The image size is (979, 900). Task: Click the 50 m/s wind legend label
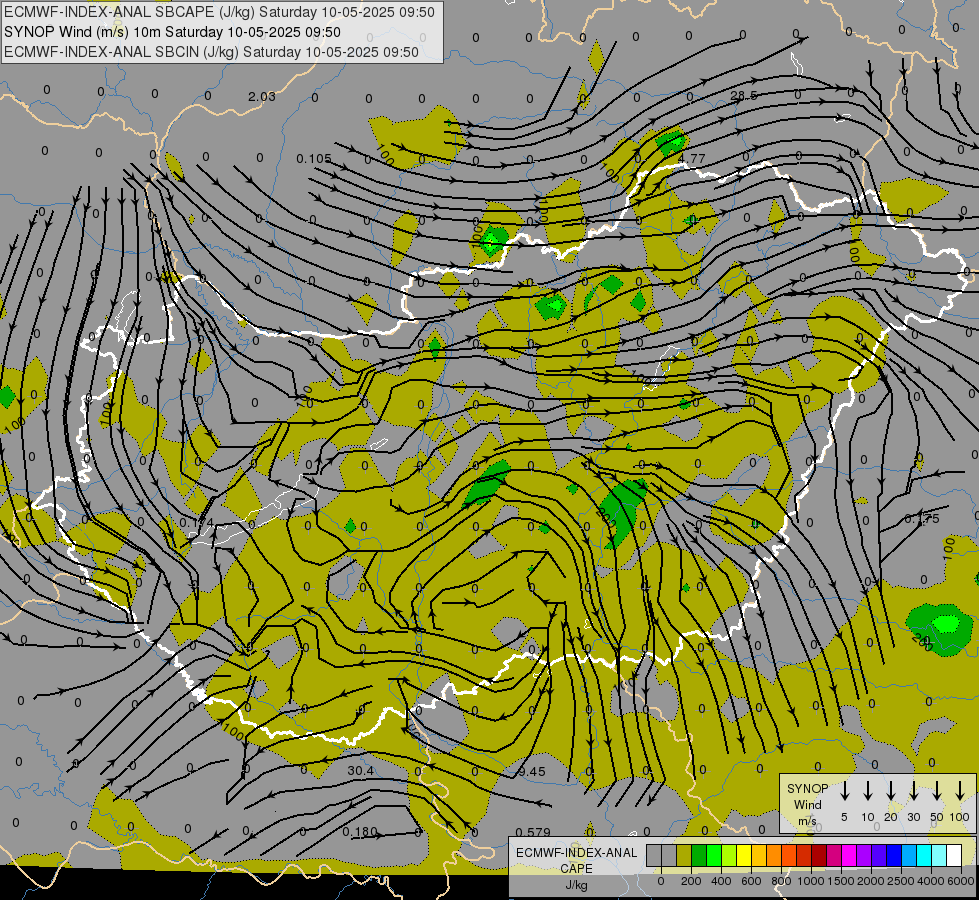(937, 817)
